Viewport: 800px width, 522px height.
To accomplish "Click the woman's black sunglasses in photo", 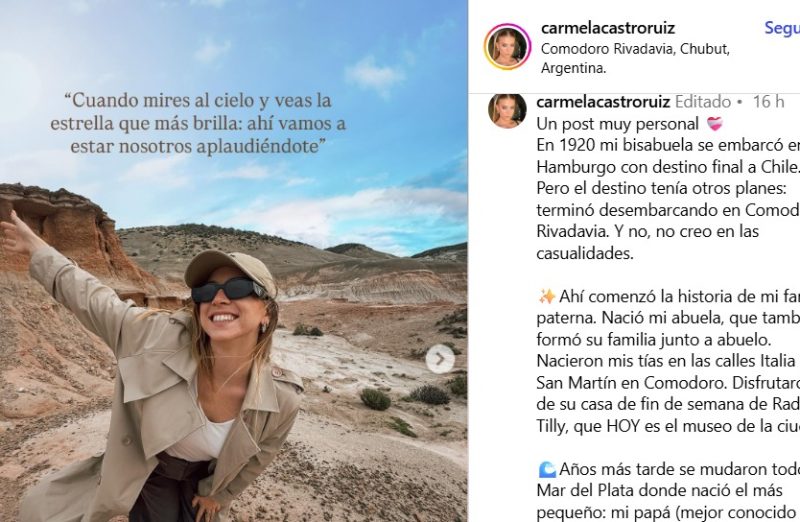I will coord(229,290).
